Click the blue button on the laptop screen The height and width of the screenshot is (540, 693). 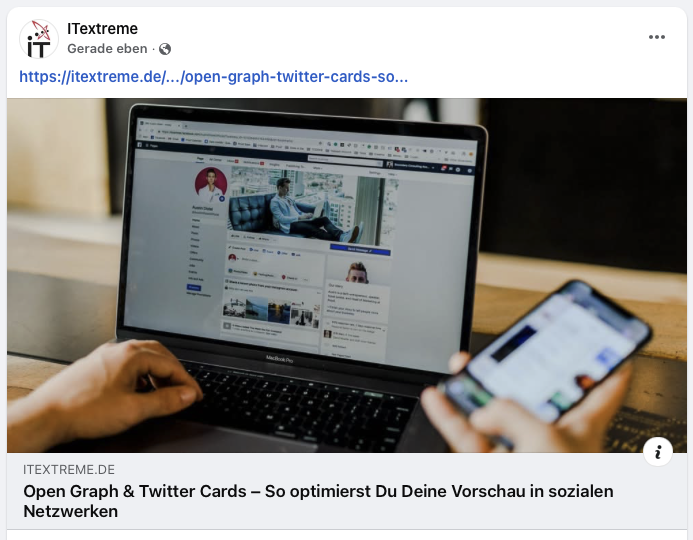(360, 250)
